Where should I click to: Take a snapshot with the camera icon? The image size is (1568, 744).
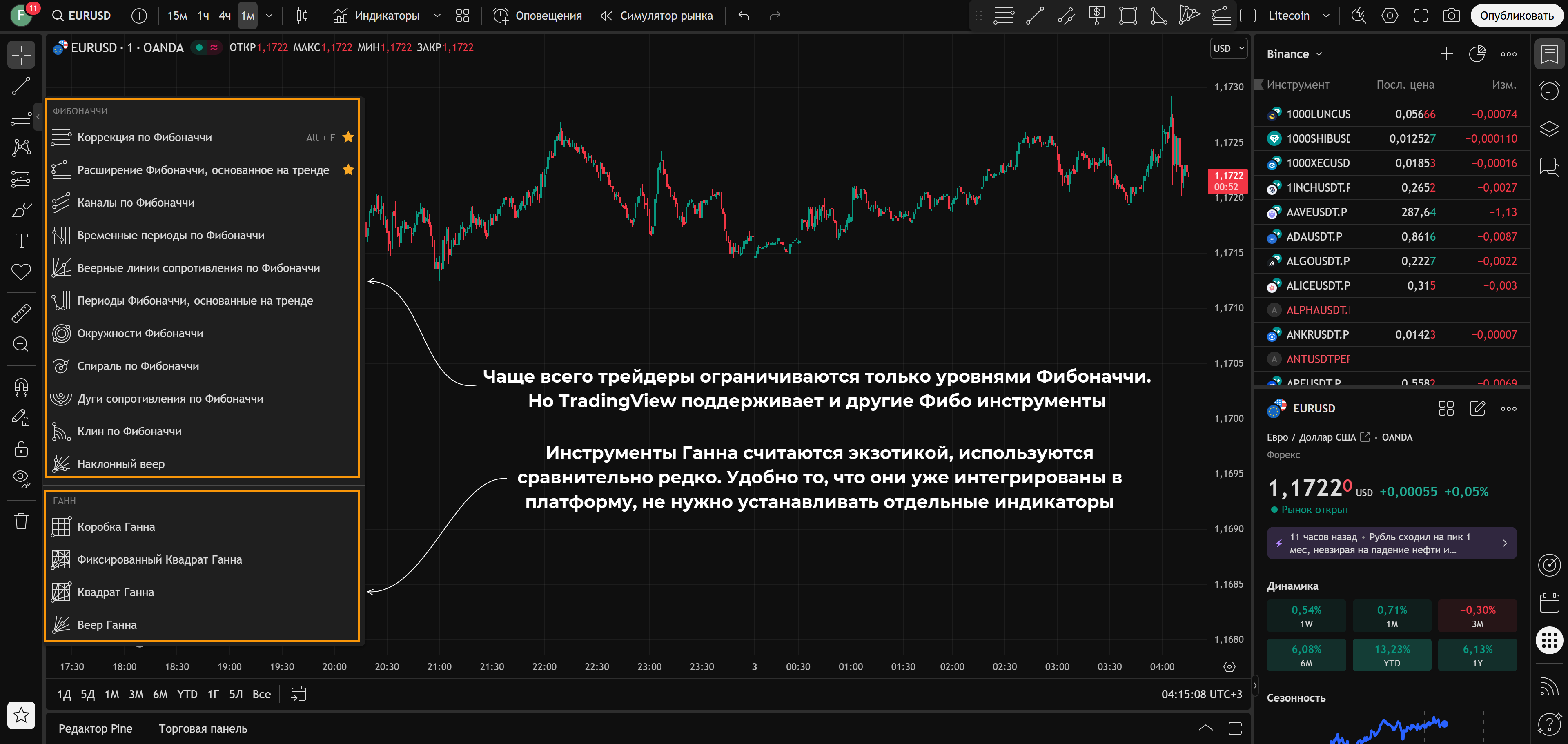(1451, 16)
